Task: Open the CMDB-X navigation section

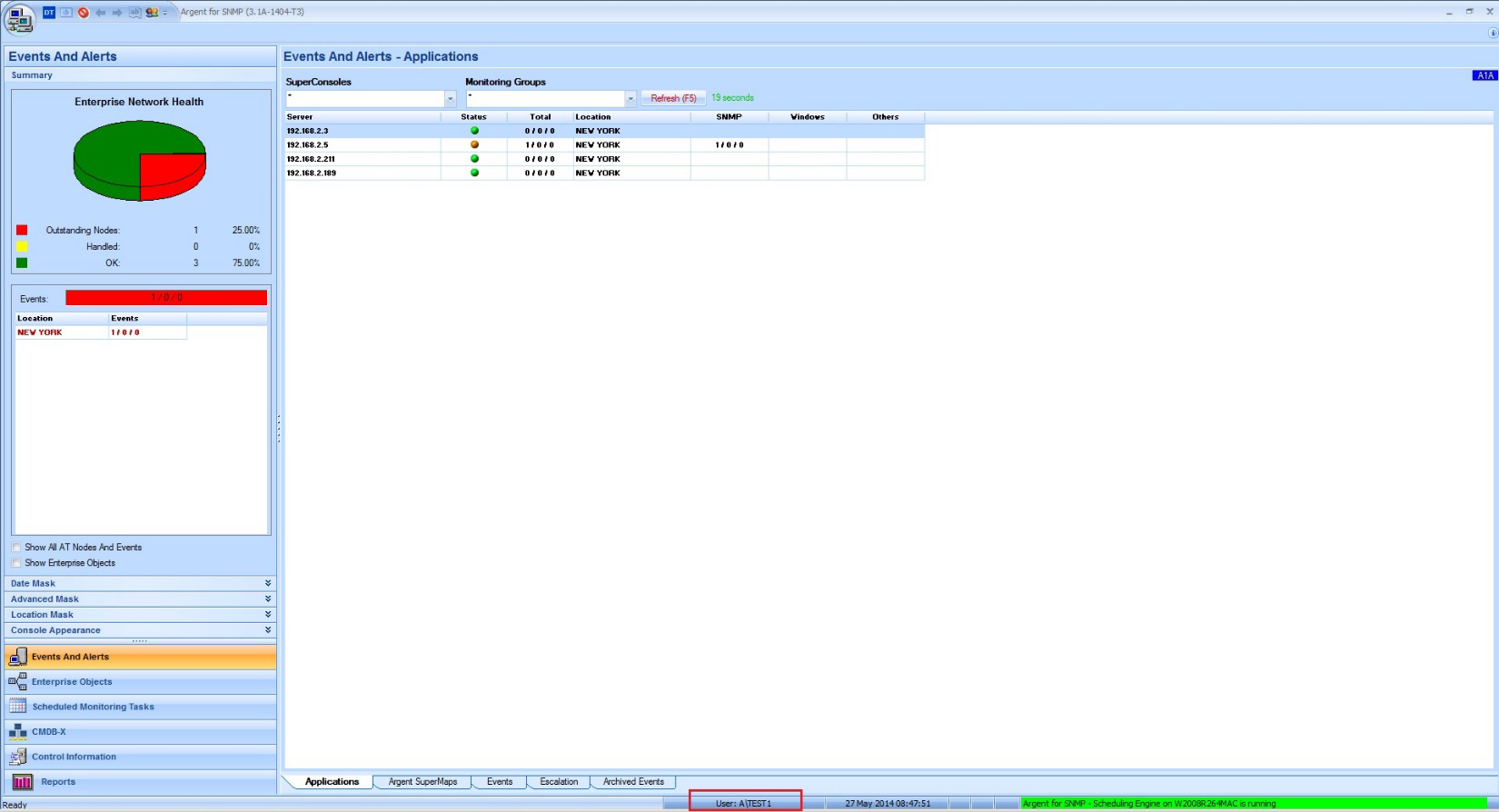Action: [x=48, y=732]
